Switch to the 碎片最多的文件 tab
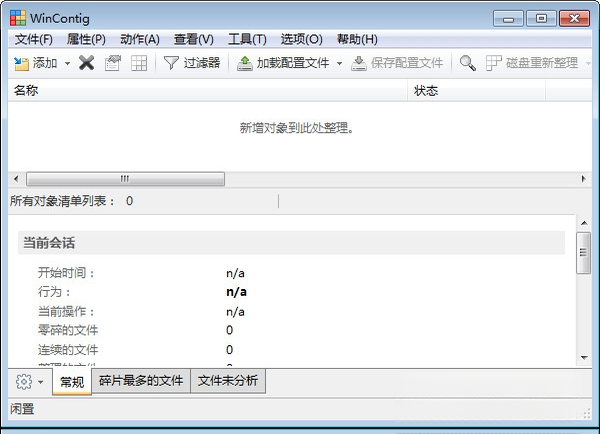This screenshot has height=434, width=600. click(x=141, y=380)
